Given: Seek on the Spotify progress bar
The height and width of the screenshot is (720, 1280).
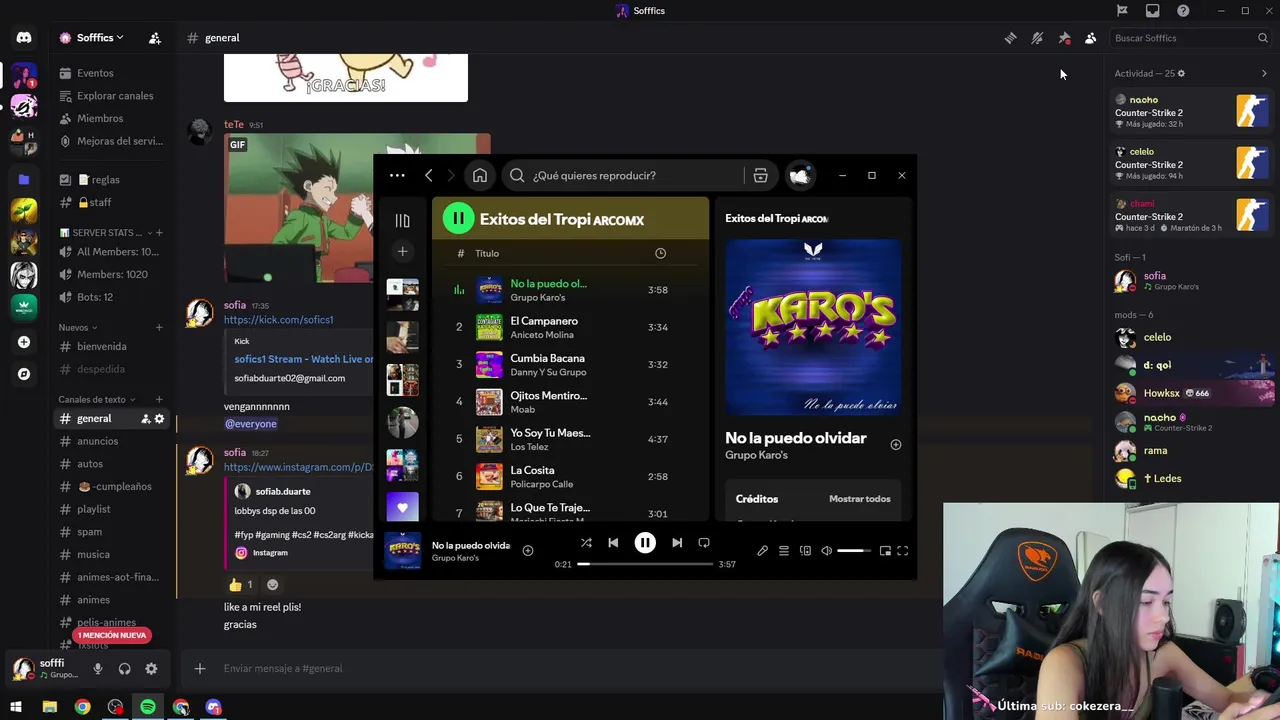Looking at the screenshot, I should coord(645,564).
